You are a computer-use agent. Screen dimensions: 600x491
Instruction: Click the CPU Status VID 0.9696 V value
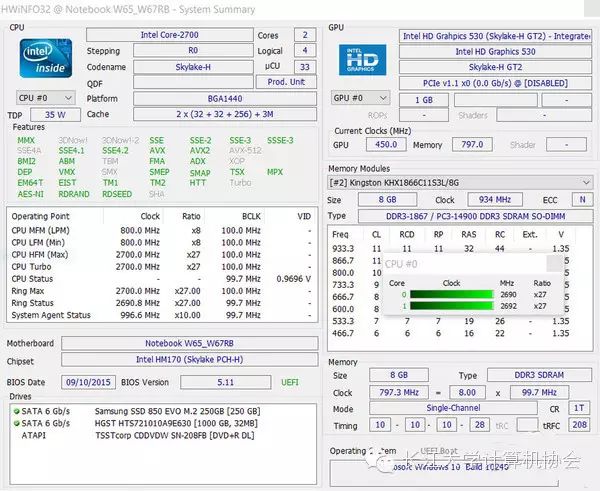pos(293,279)
